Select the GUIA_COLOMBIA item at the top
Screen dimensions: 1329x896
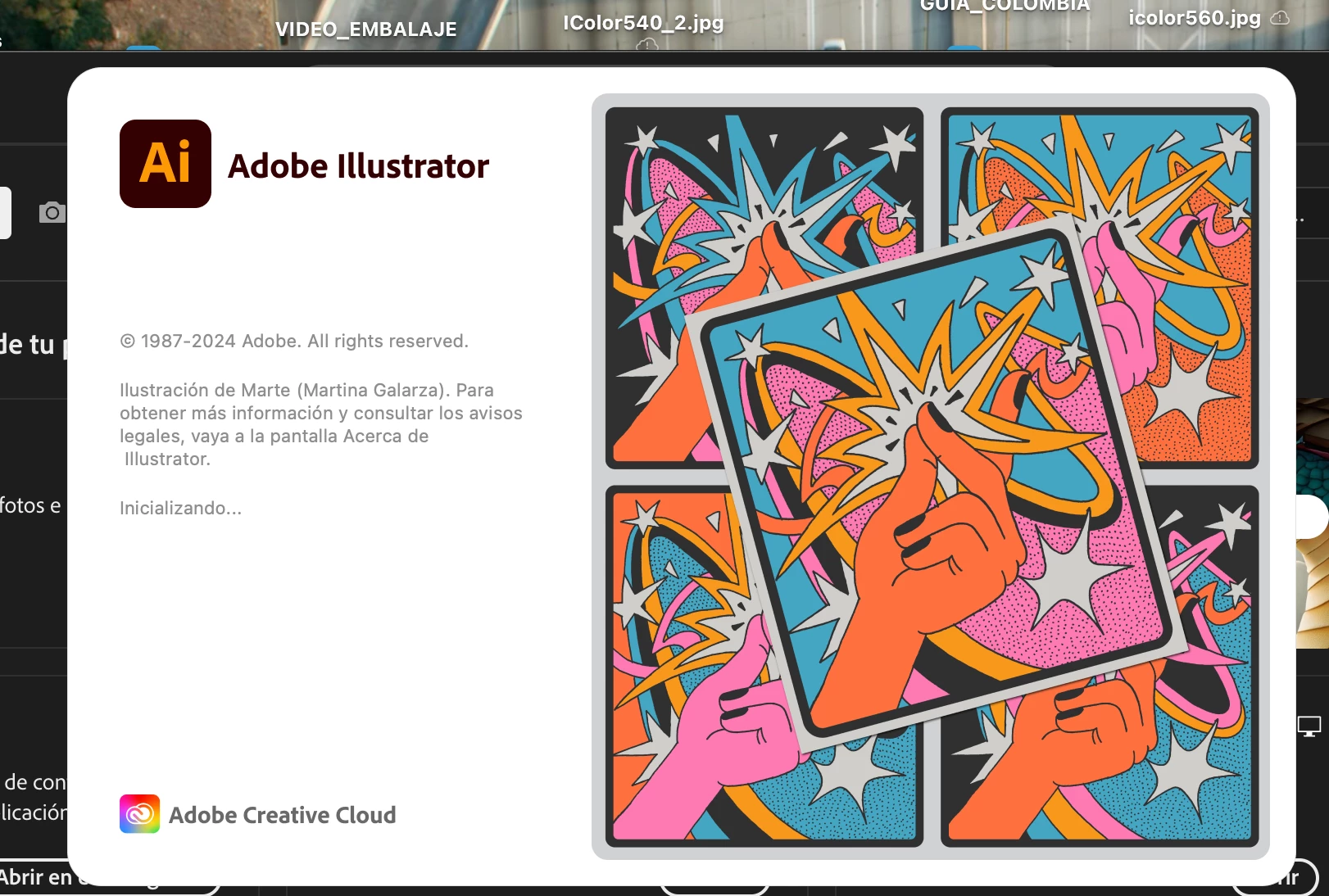(x=1005, y=7)
